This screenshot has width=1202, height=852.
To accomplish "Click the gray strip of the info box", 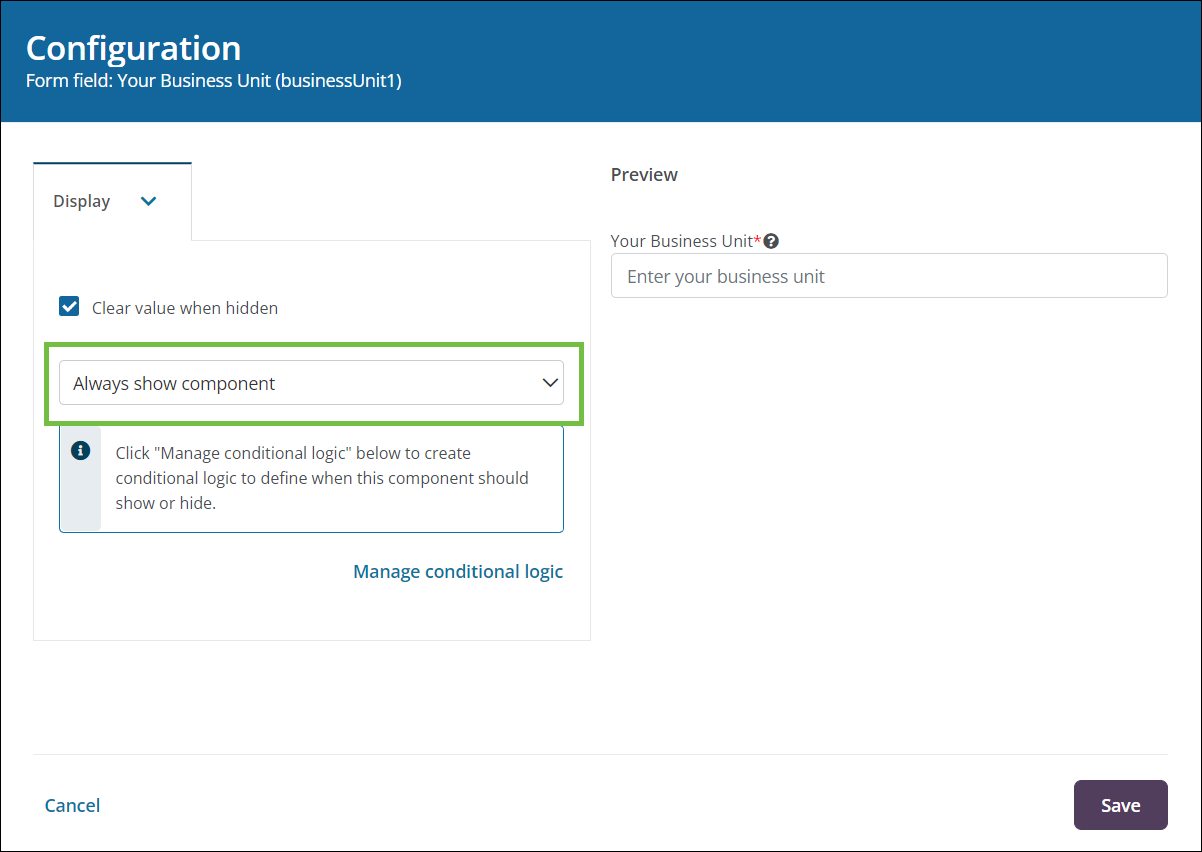I will click(x=81, y=500).
